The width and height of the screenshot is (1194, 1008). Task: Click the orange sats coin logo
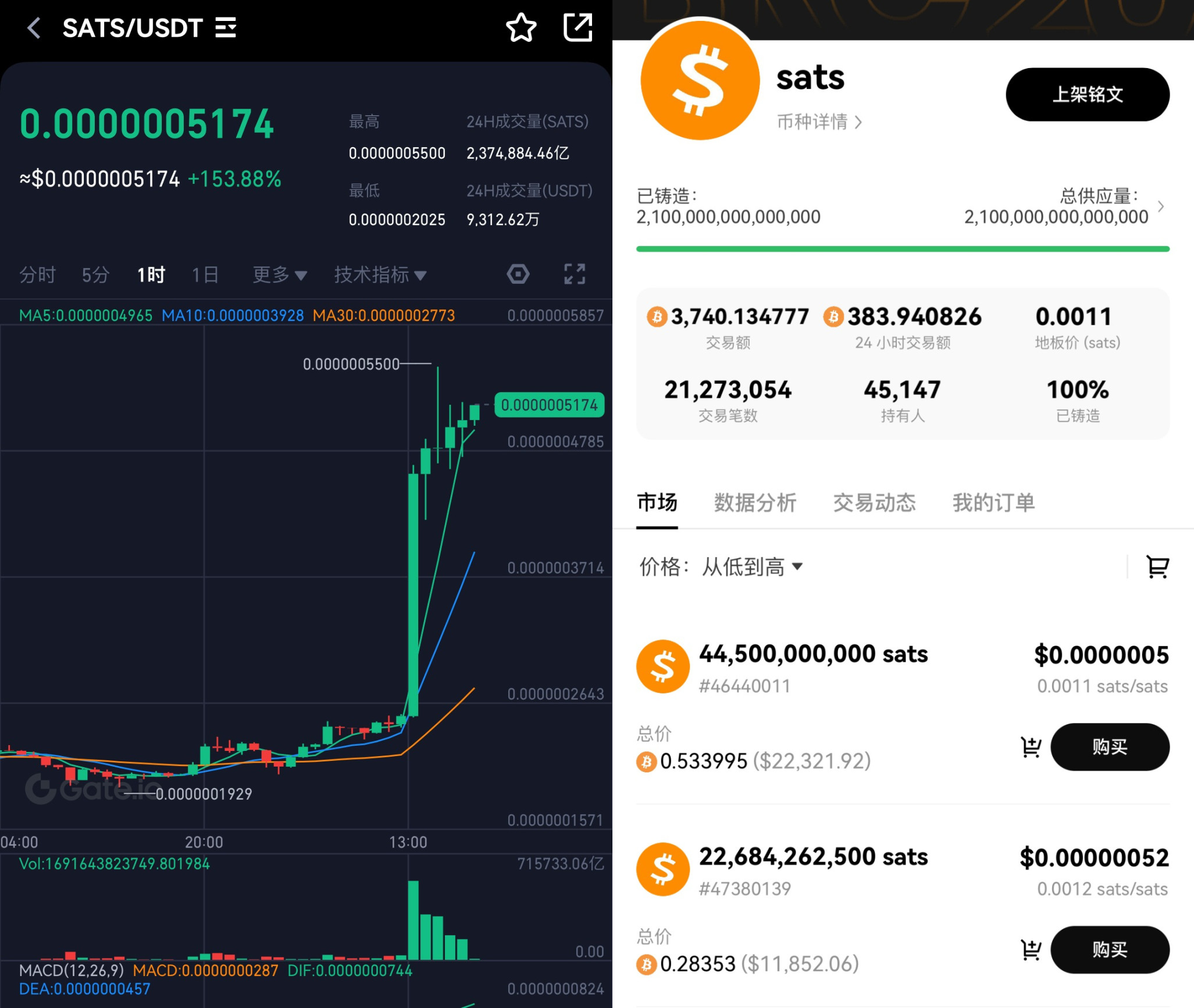pyautogui.click(x=700, y=80)
